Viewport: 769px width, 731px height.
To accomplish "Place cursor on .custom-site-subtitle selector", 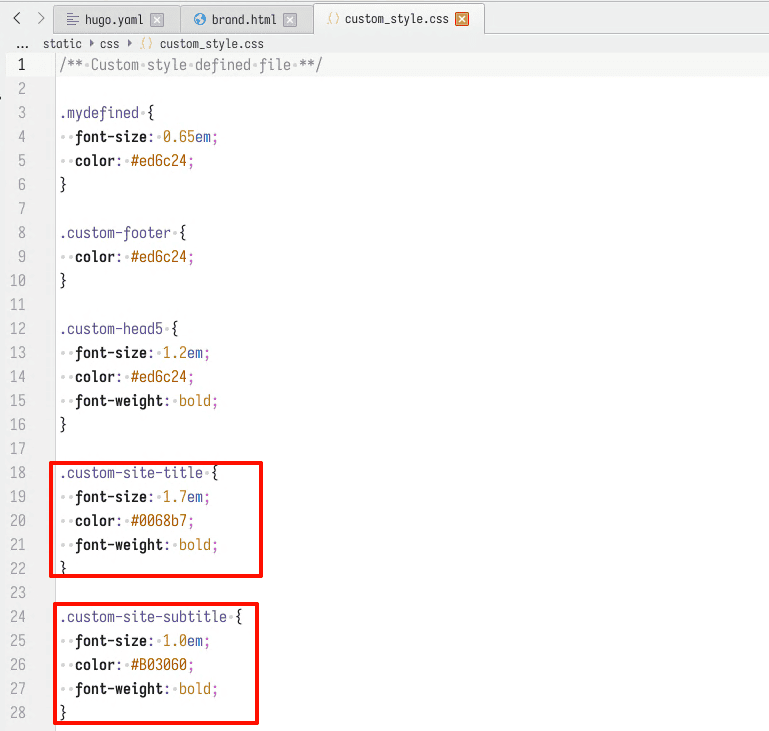I will (143, 617).
